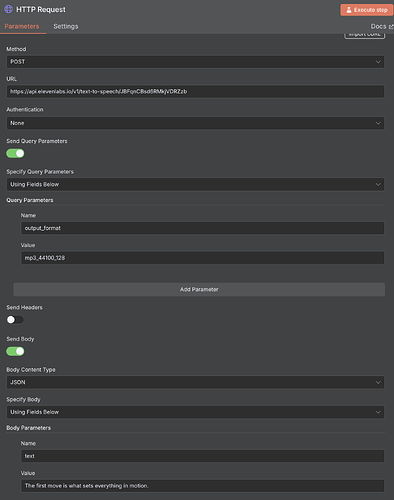Switch to the Parameters tab

[22, 26]
